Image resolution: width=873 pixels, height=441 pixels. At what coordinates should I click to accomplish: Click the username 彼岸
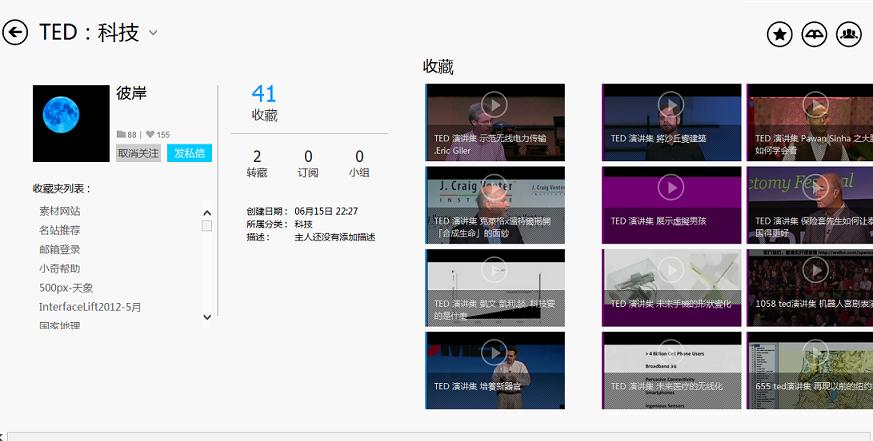click(x=131, y=93)
